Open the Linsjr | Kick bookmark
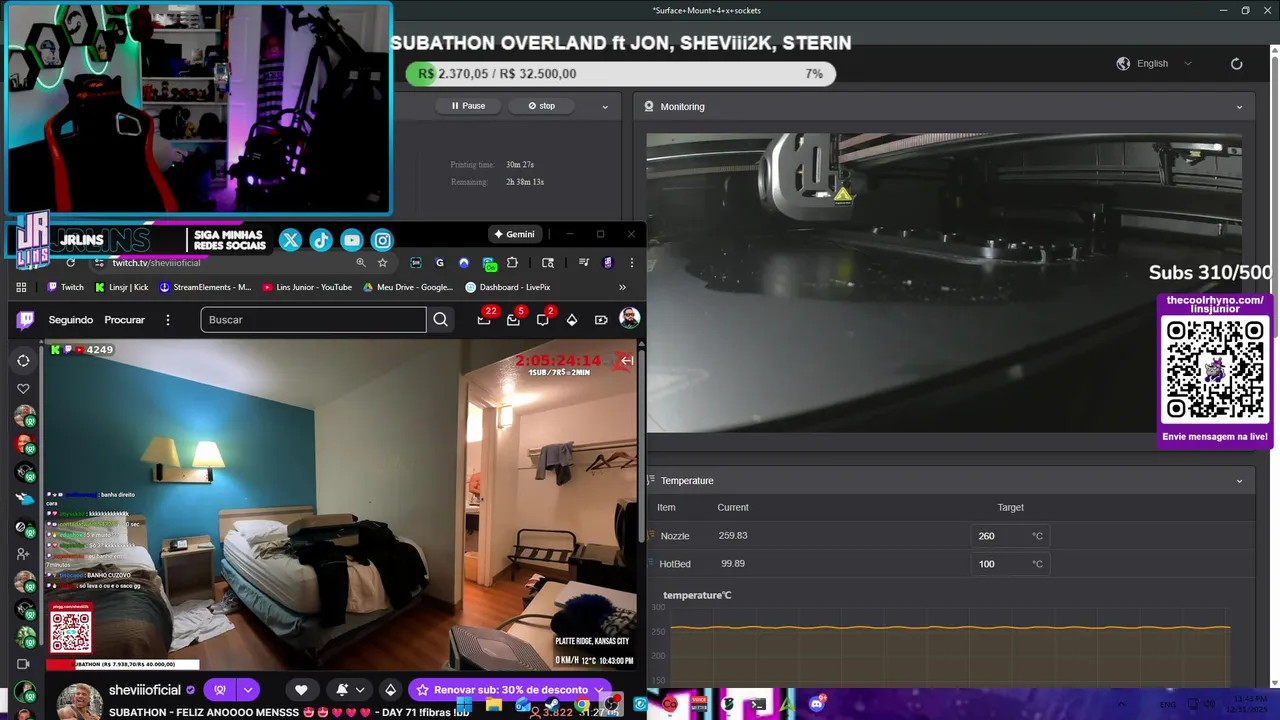1280x720 pixels. point(121,287)
